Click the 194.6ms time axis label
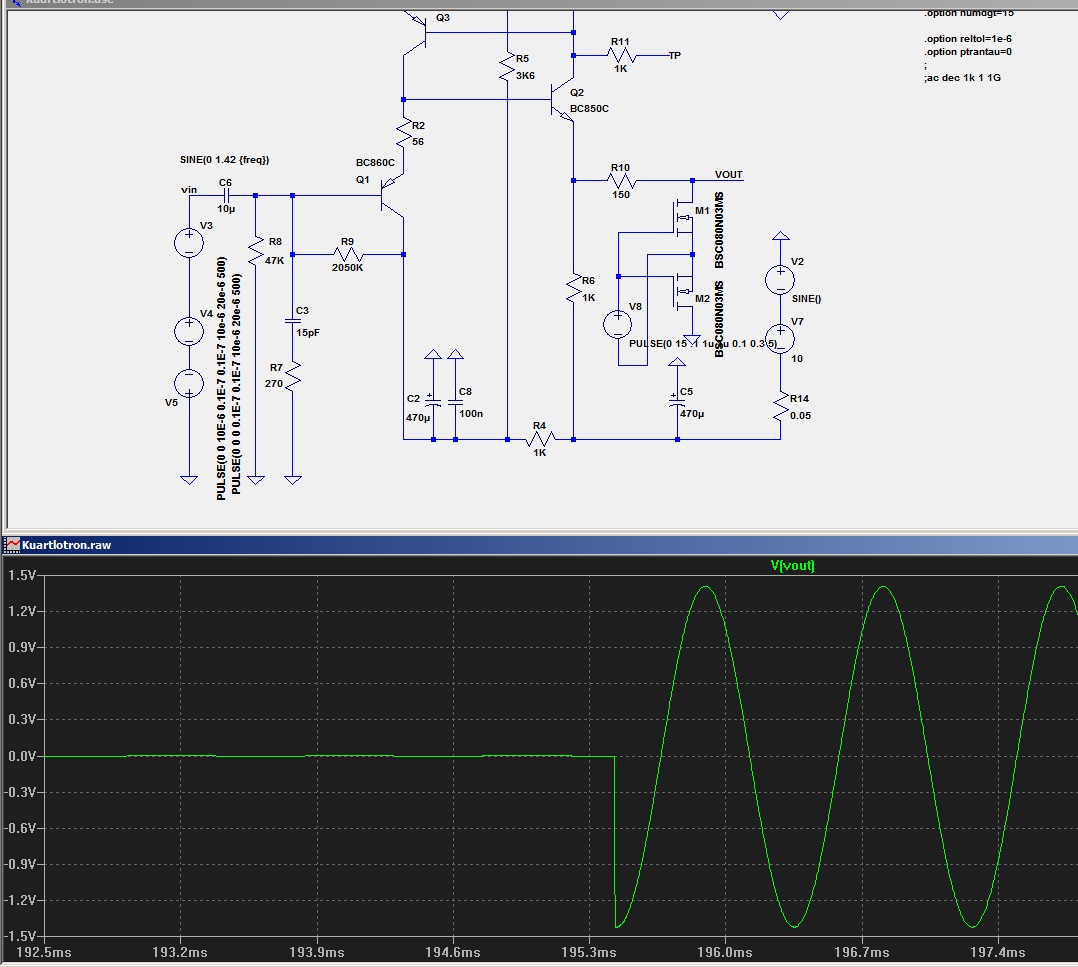 tap(452, 953)
